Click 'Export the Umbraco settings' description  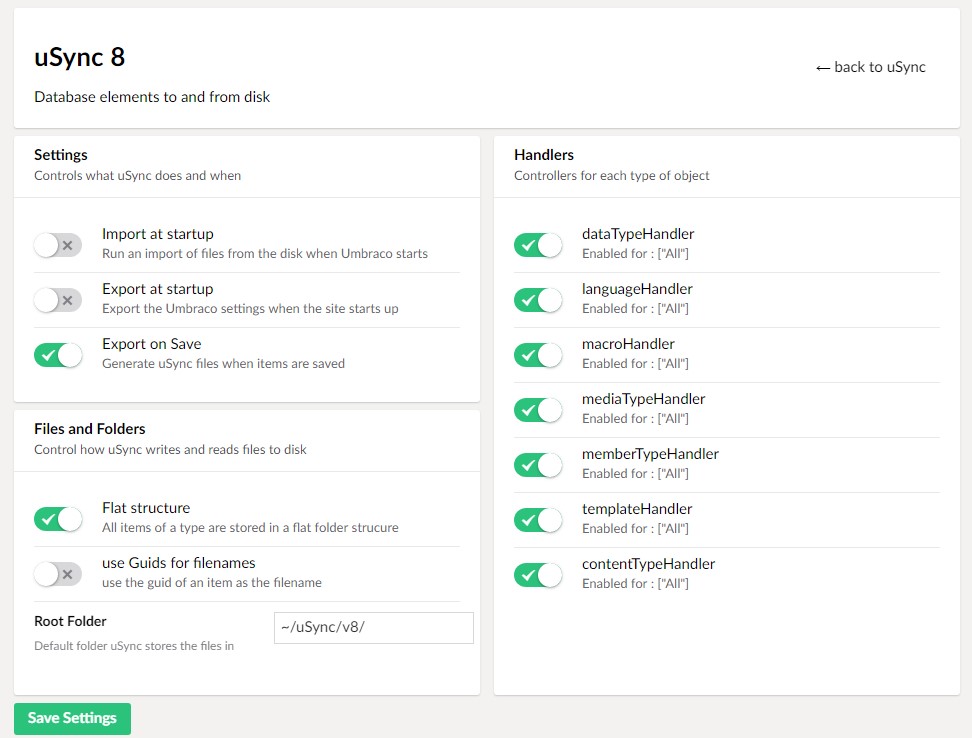[x=250, y=309]
